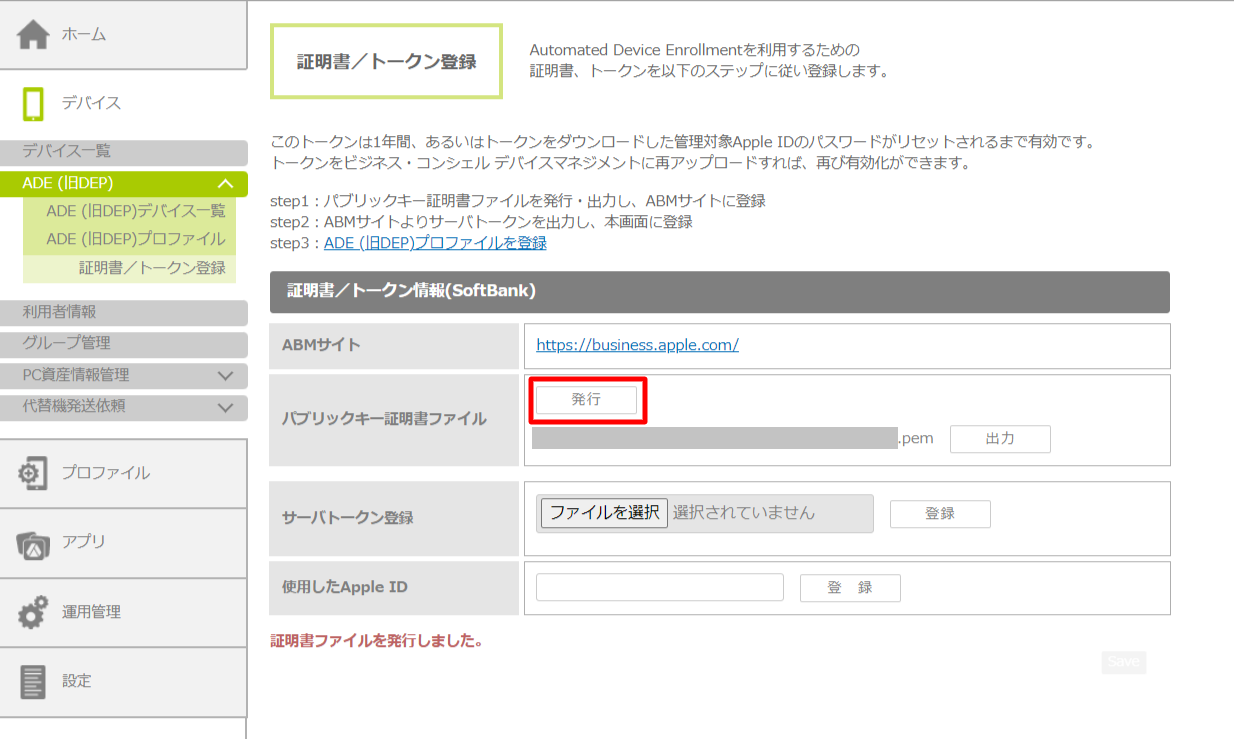Open the business.apple.com link
The image size is (1234, 739).
(637, 345)
